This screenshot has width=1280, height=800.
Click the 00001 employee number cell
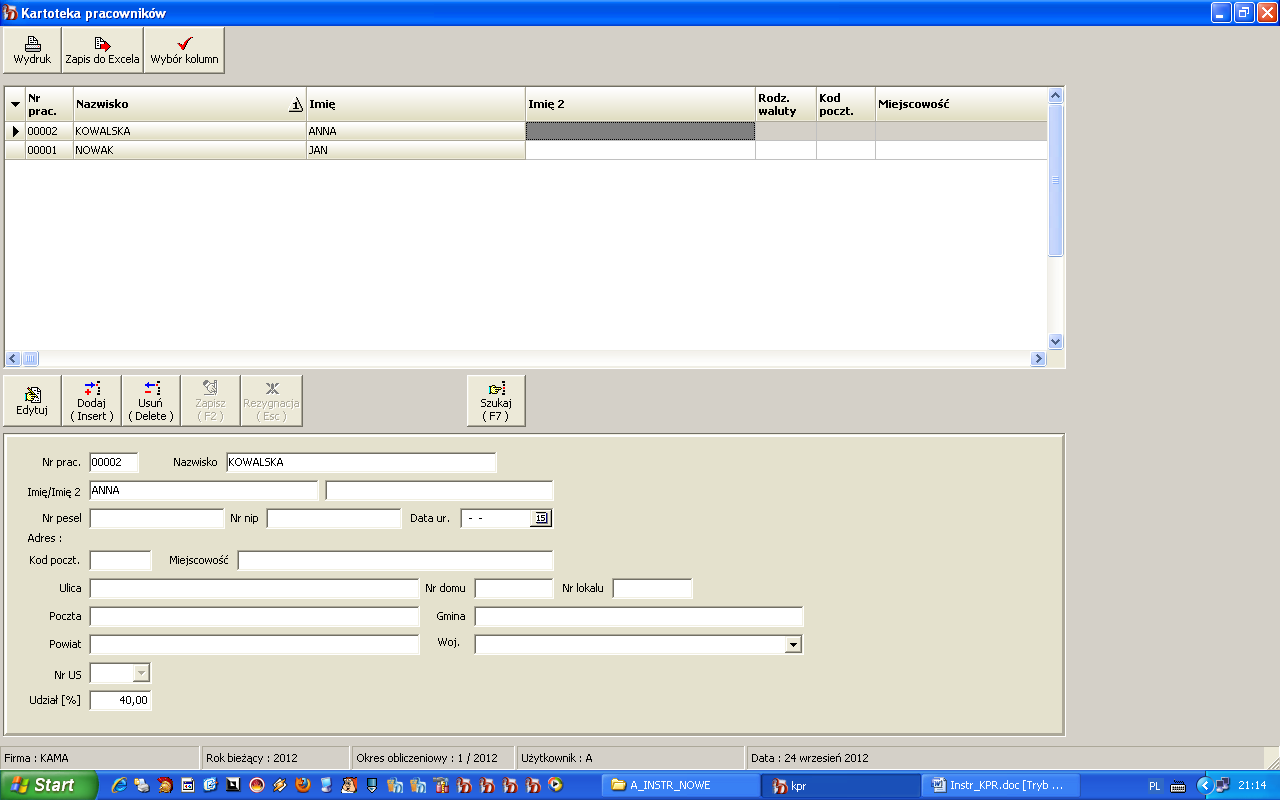[x=50, y=150]
